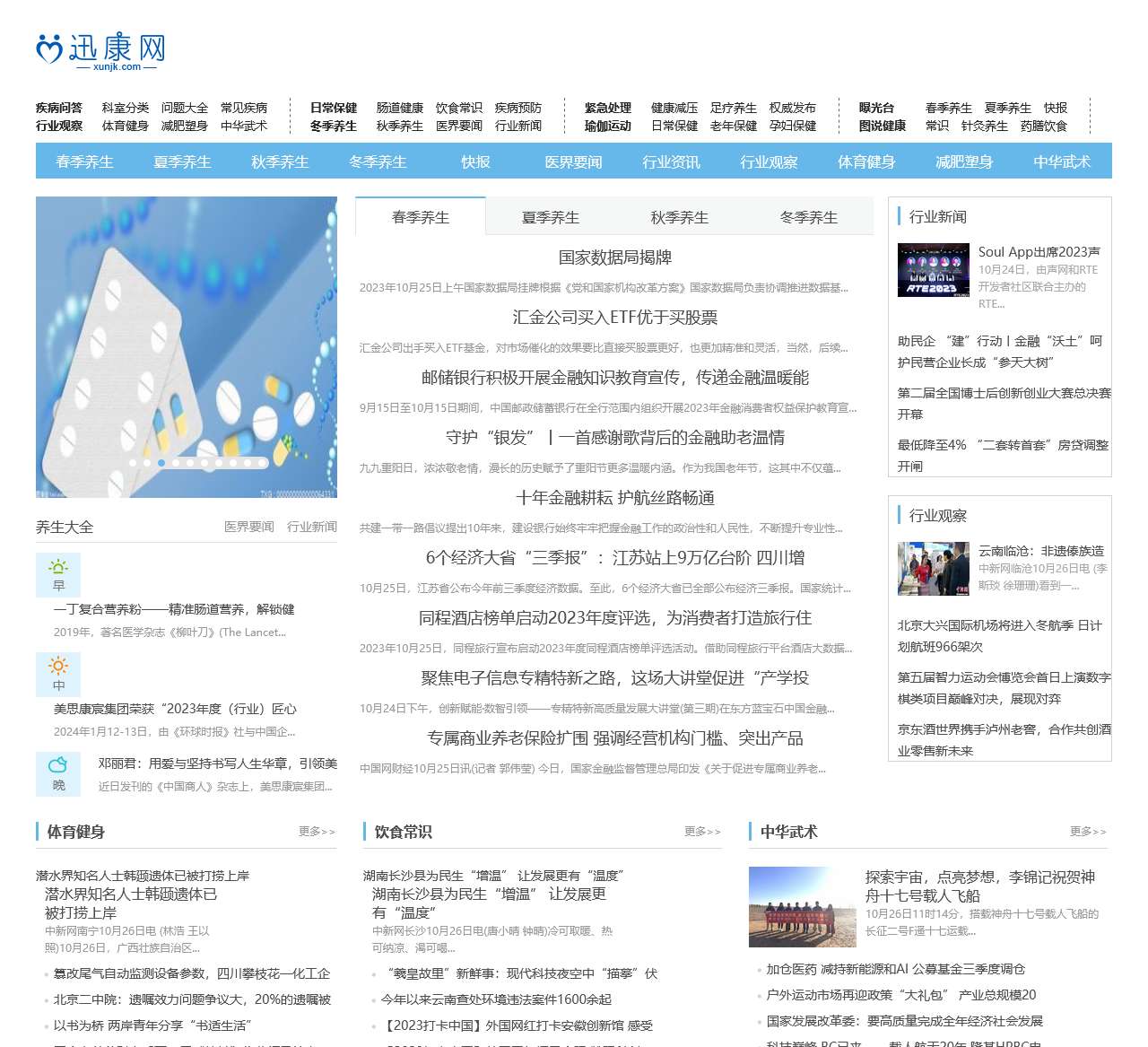Open the 邓丽君 article link

[x=218, y=763]
